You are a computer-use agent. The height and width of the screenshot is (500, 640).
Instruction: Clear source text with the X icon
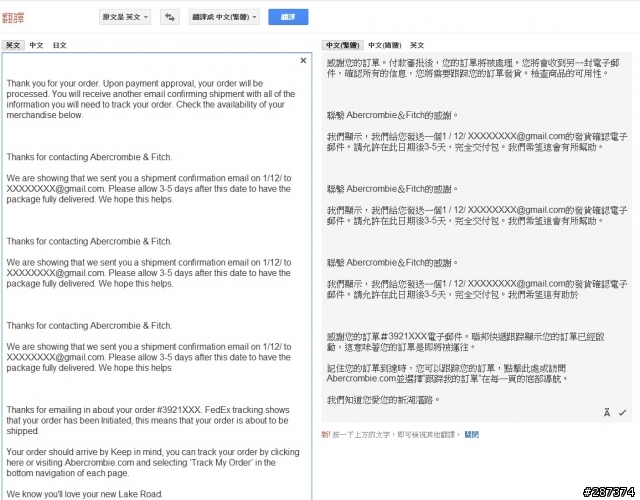click(303, 60)
